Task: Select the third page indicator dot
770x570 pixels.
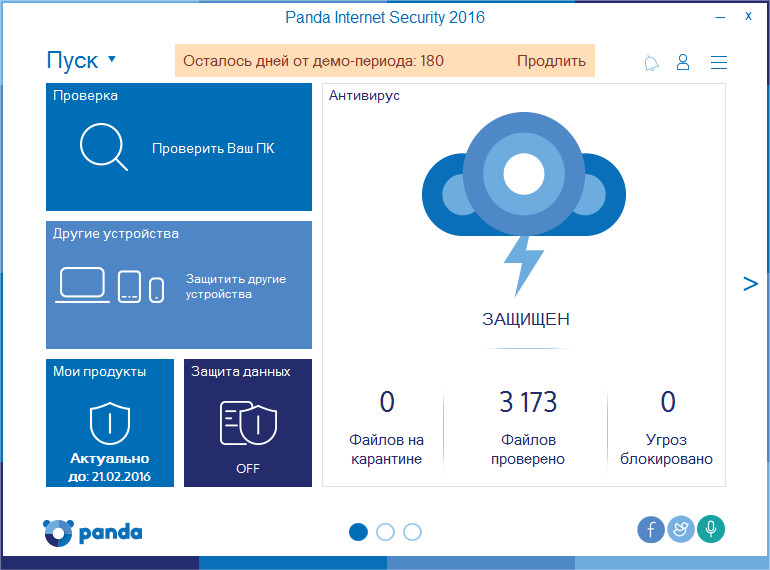Action: [x=412, y=532]
